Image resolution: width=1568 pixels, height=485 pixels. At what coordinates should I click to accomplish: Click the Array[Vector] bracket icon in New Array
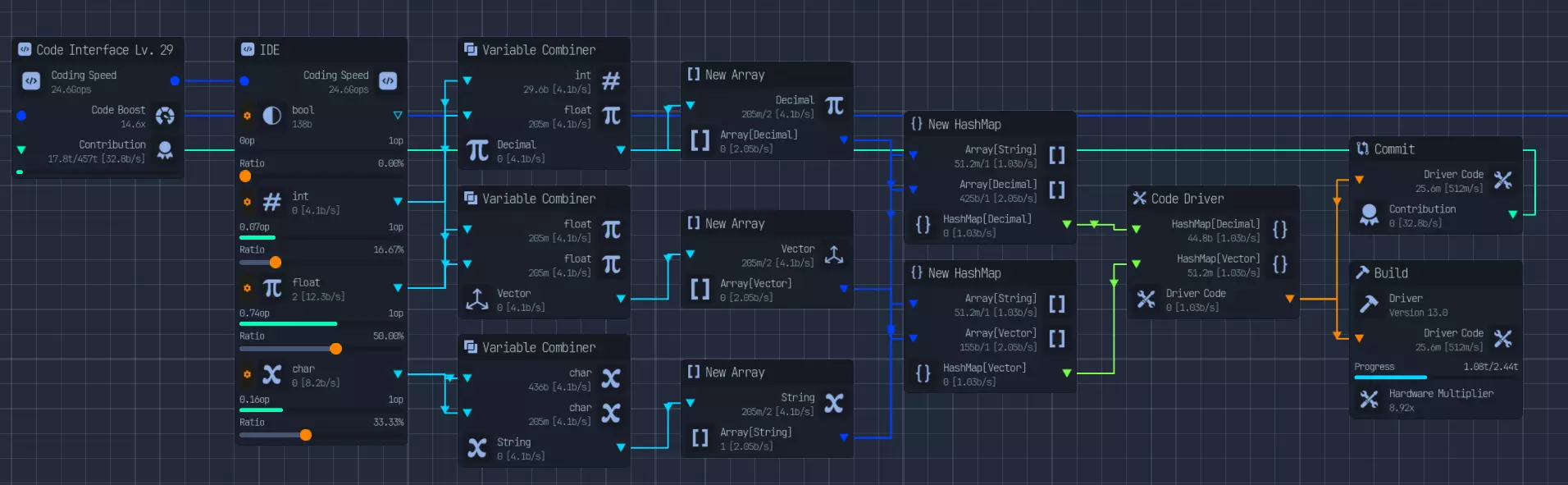click(x=700, y=289)
